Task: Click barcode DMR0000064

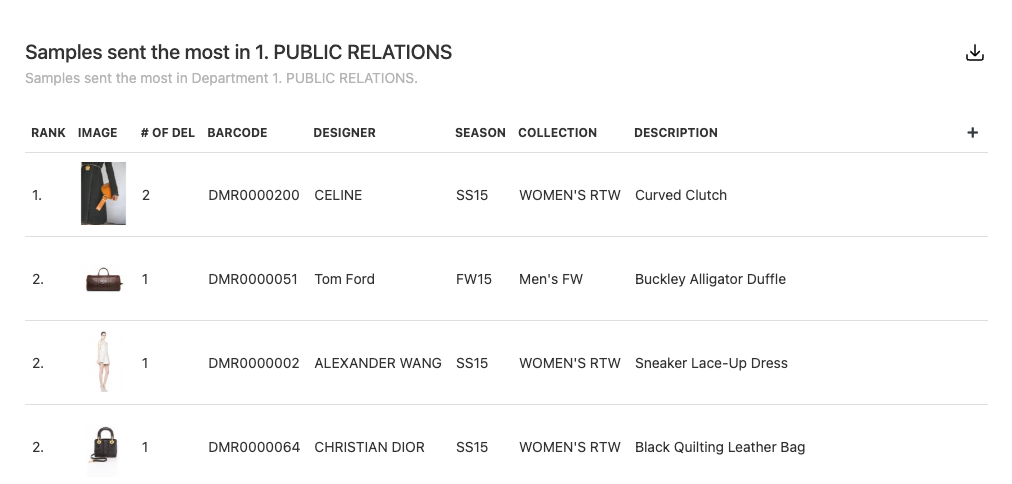Action: [x=254, y=447]
